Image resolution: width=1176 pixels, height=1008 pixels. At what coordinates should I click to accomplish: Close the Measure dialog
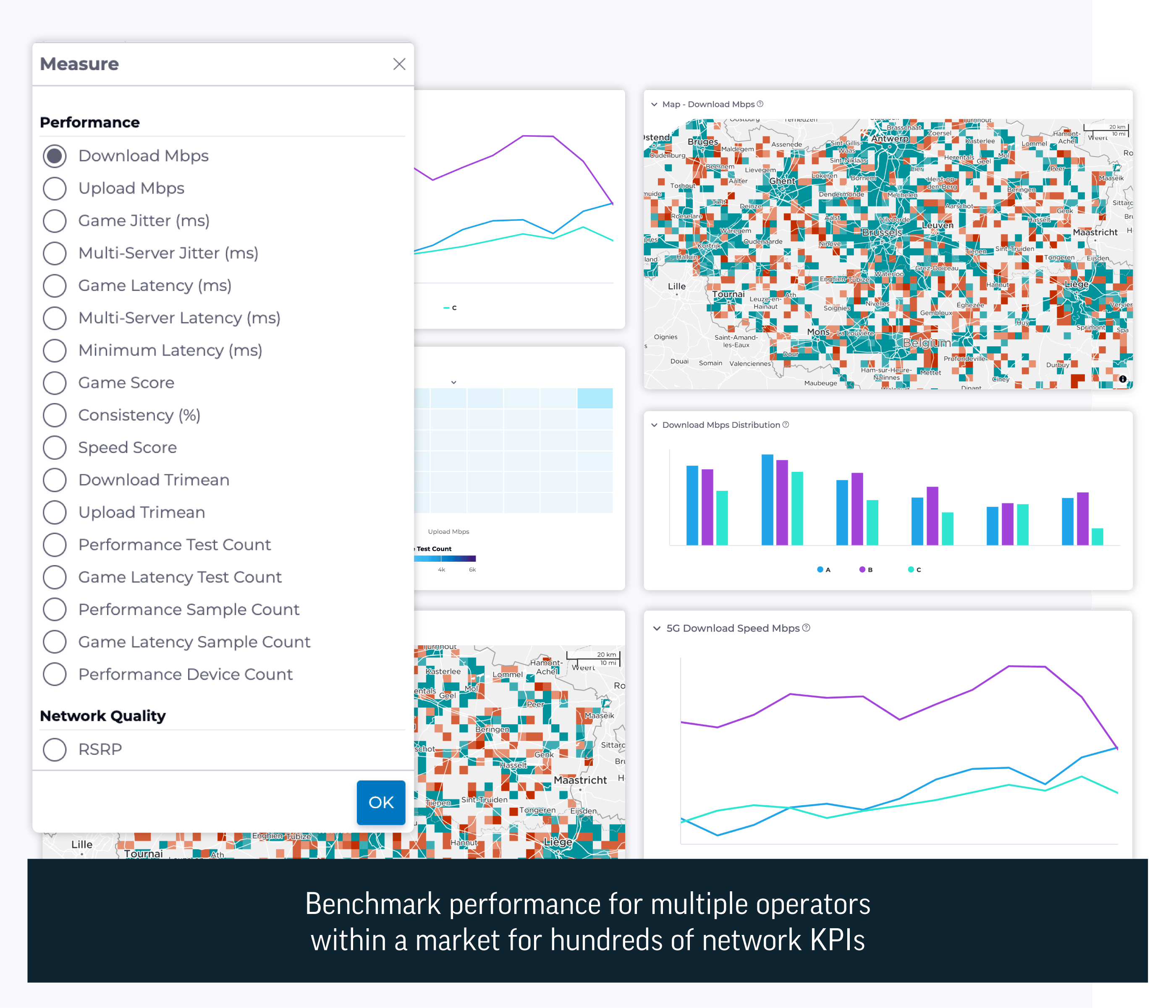400,64
